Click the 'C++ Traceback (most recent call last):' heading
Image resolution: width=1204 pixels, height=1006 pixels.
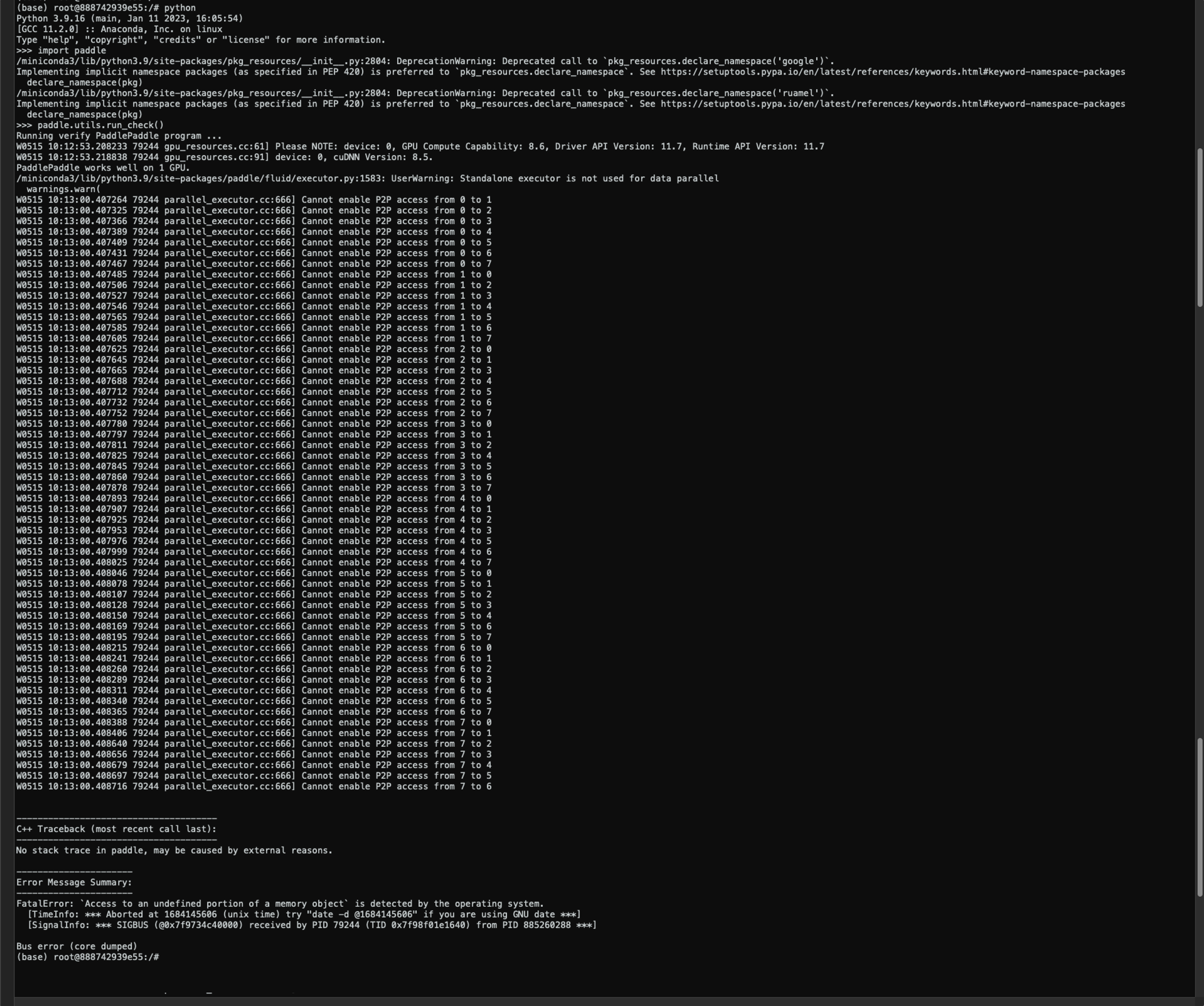click(x=116, y=829)
